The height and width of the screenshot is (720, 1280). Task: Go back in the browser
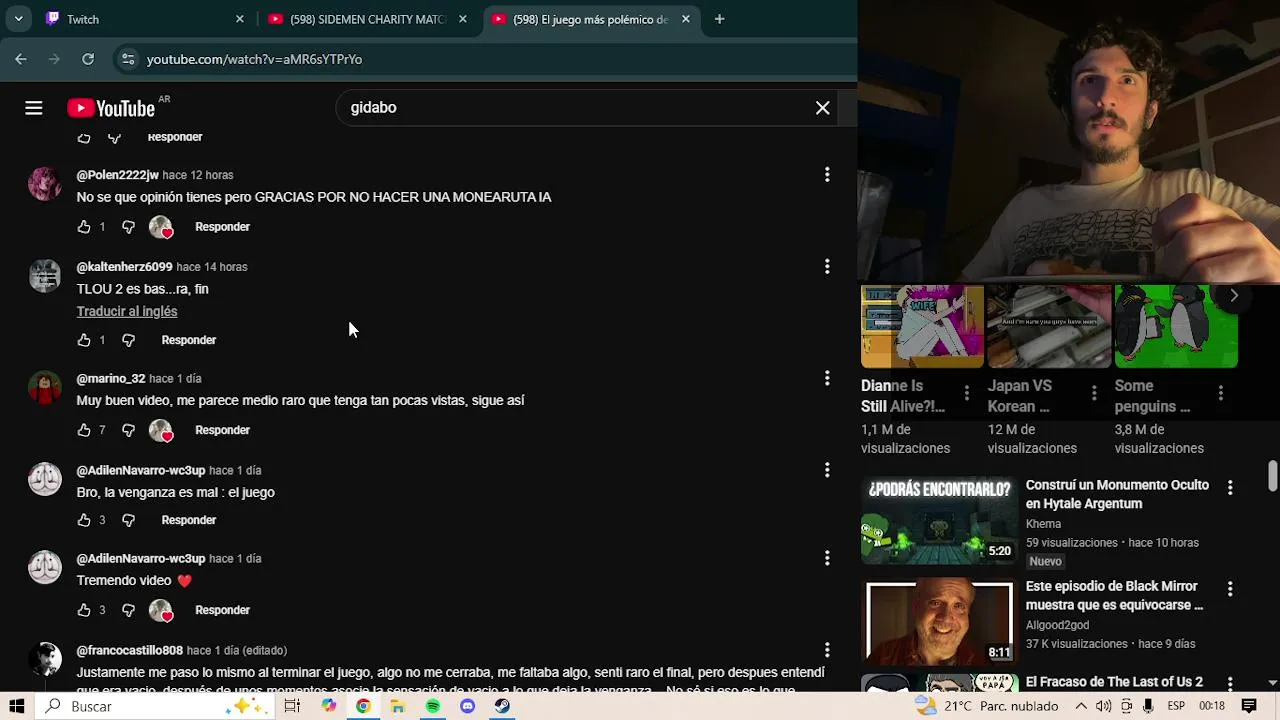tap(21, 59)
